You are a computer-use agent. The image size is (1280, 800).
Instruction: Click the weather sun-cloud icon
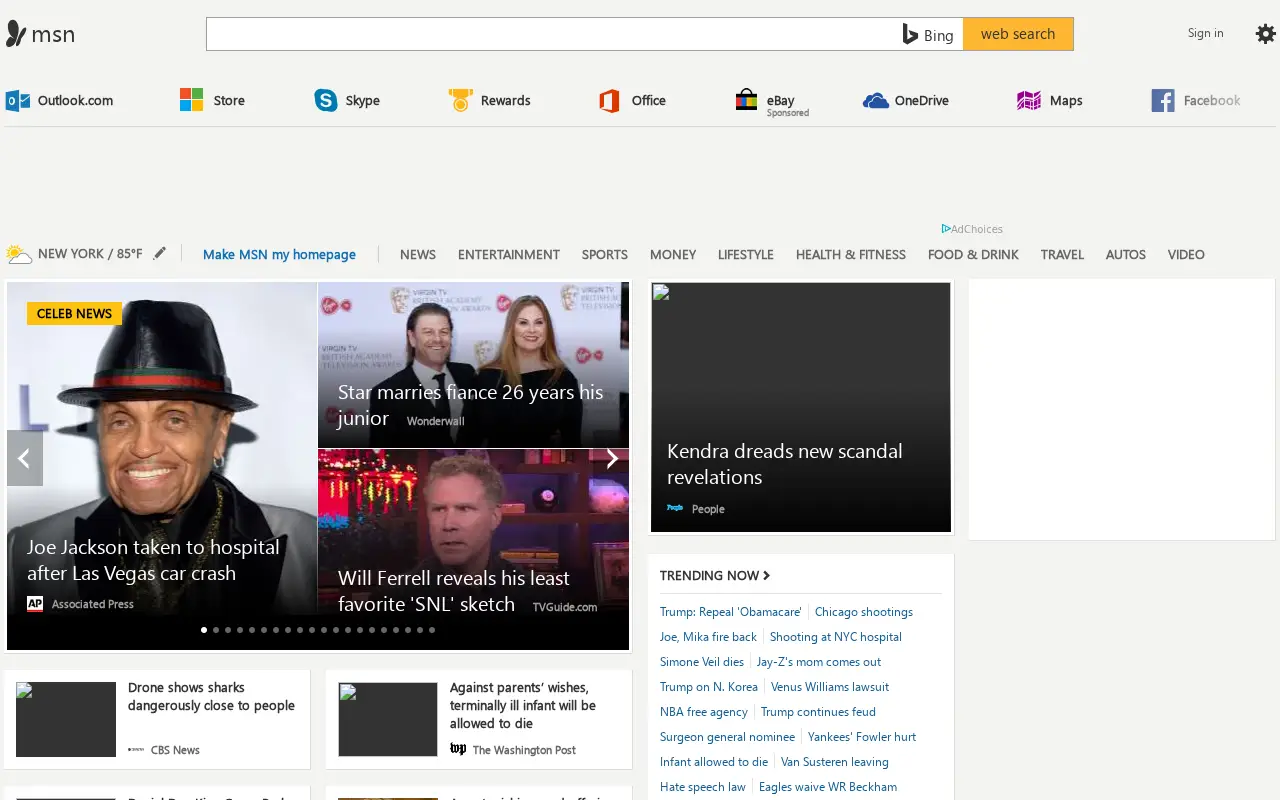[x=18, y=254]
